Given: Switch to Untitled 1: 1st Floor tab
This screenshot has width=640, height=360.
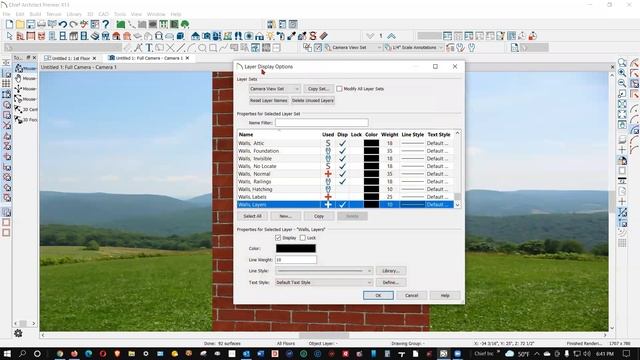Looking at the screenshot, I should pos(70,58).
